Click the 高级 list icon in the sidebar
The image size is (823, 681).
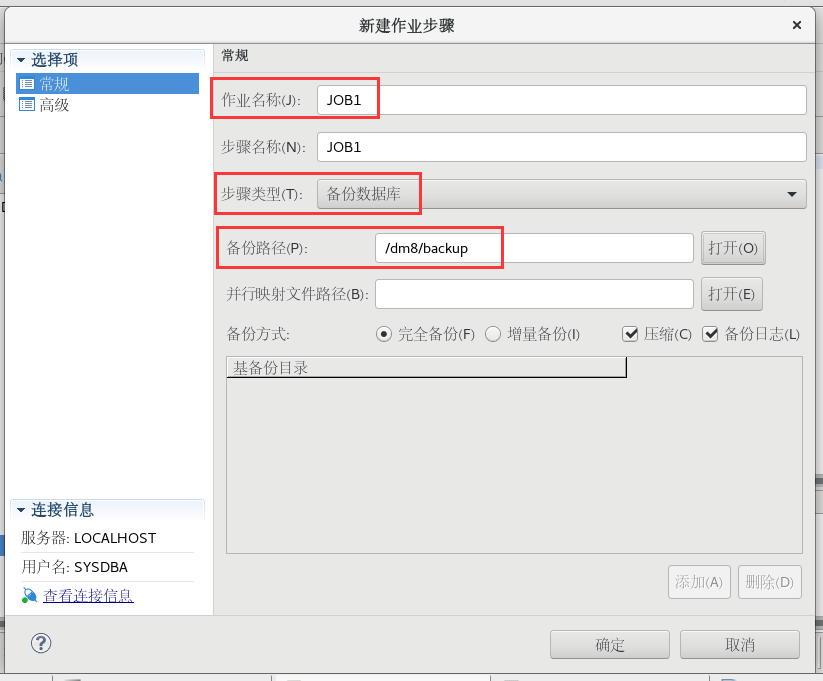pyautogui.click(x=27, y=104)
